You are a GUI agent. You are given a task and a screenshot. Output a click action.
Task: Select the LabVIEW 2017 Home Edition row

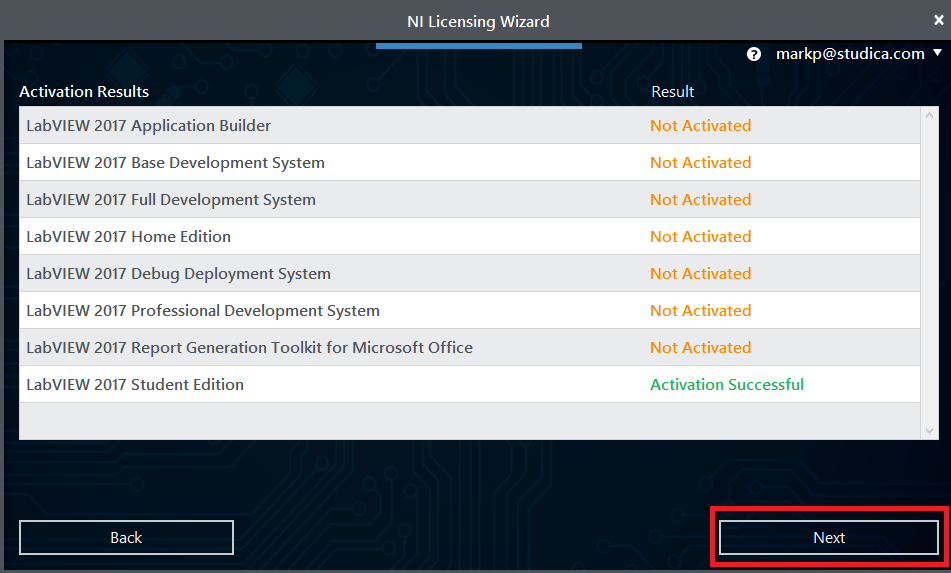pyautogui.click(x=469, y=236)
